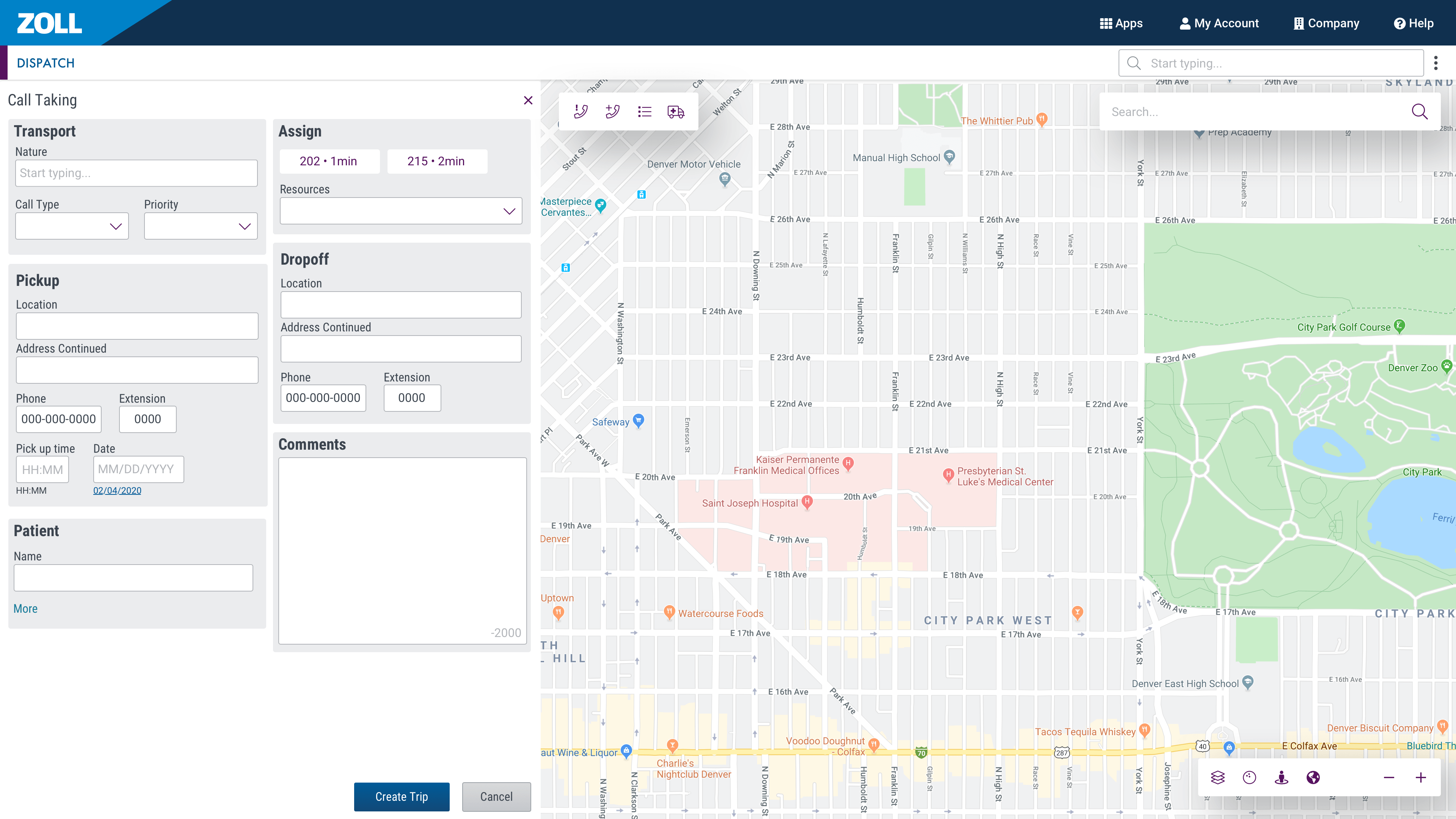Click the 02/04/2020 date link
The image size is (1456, 819).
click(x=117, y=491)
